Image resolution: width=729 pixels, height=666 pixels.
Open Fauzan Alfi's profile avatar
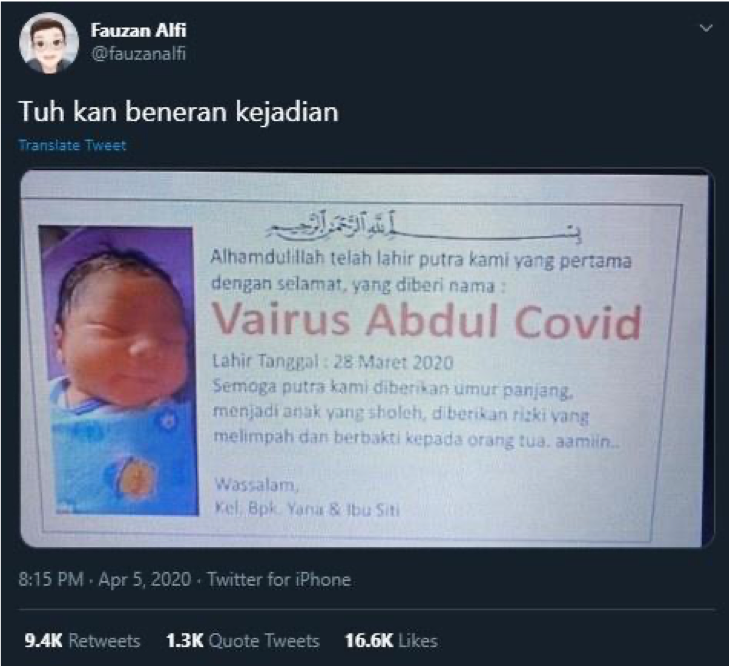click(x=49, y=43)
